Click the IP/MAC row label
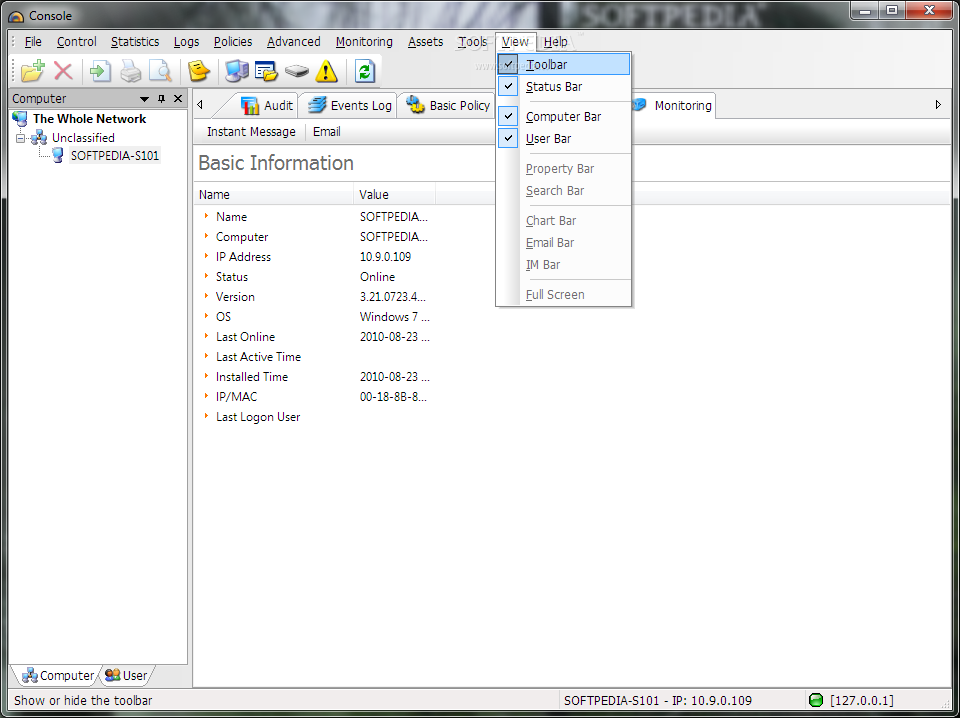 [x=236, y=397]
